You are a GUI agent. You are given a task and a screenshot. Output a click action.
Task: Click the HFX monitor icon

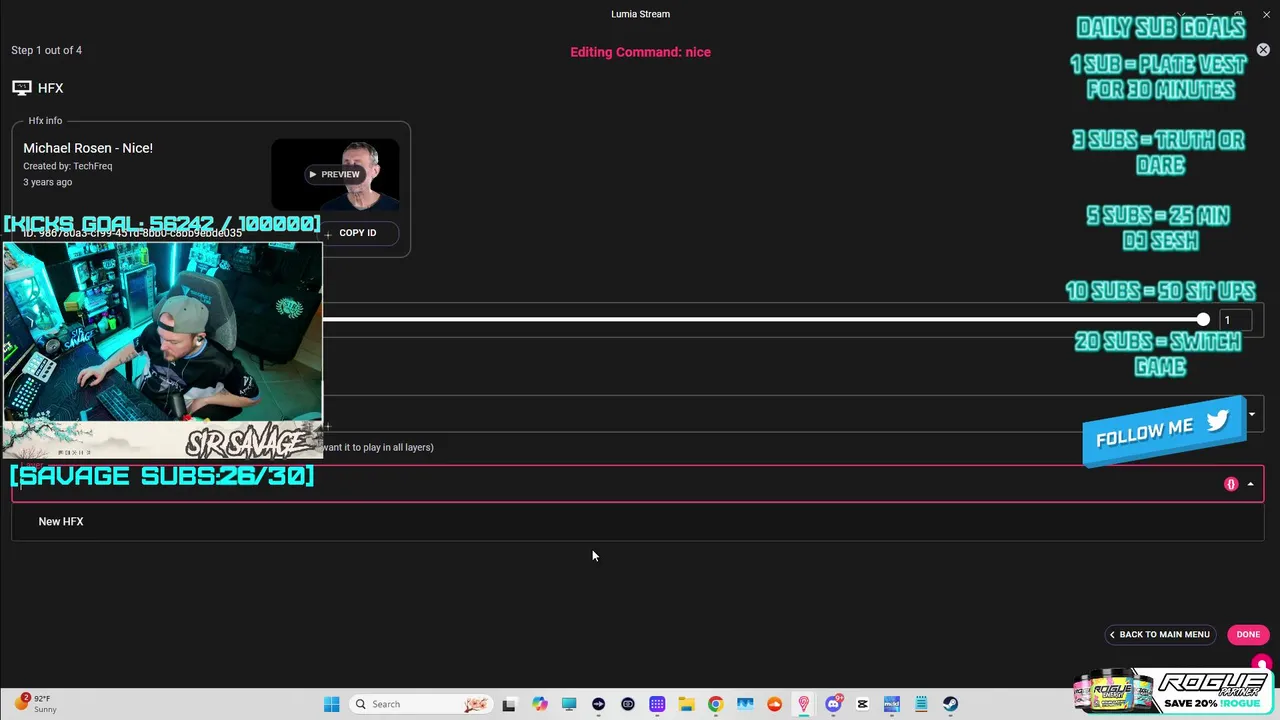point(21,88)
